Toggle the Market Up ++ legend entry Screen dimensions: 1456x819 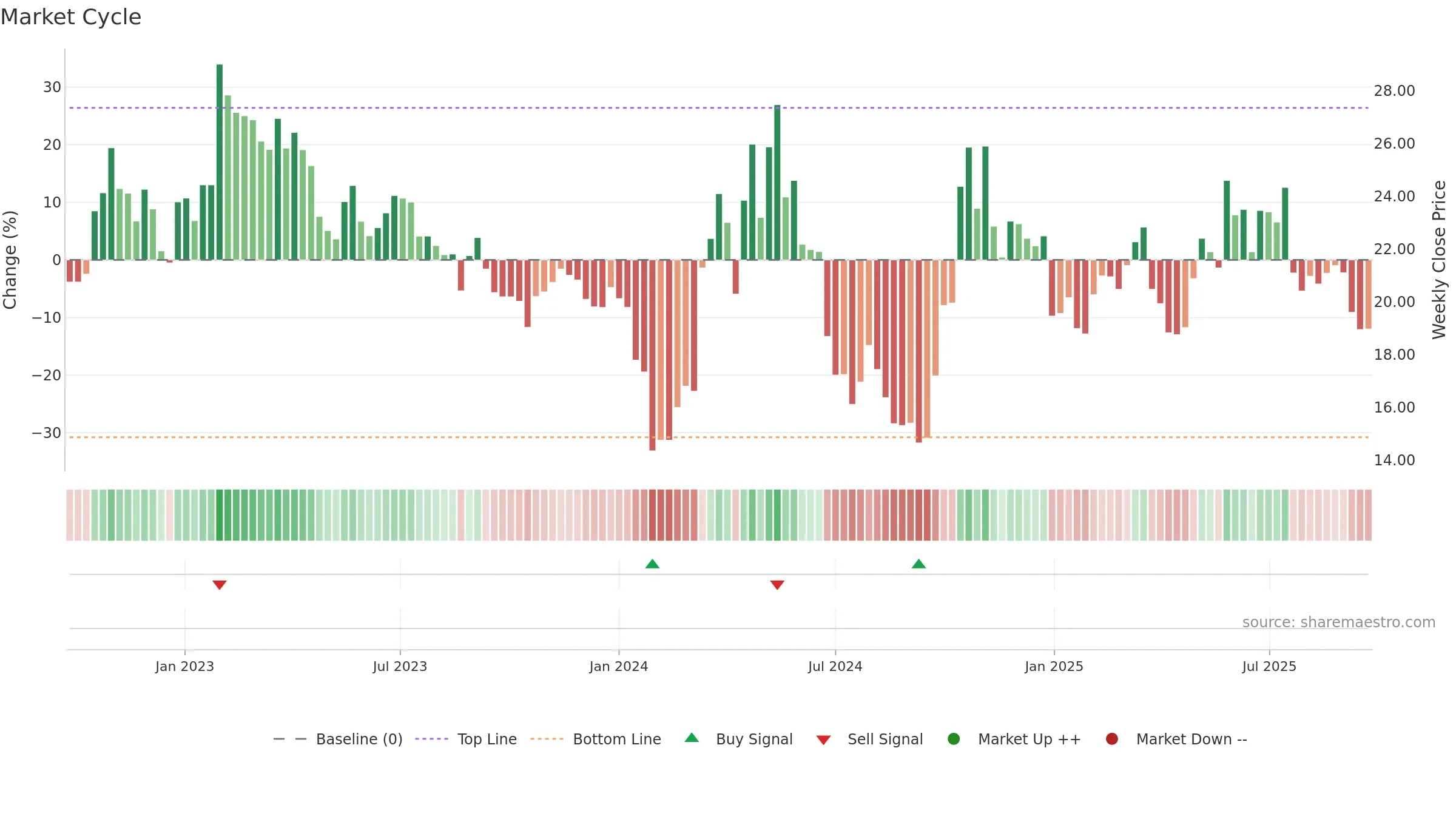pos(1014,739)
